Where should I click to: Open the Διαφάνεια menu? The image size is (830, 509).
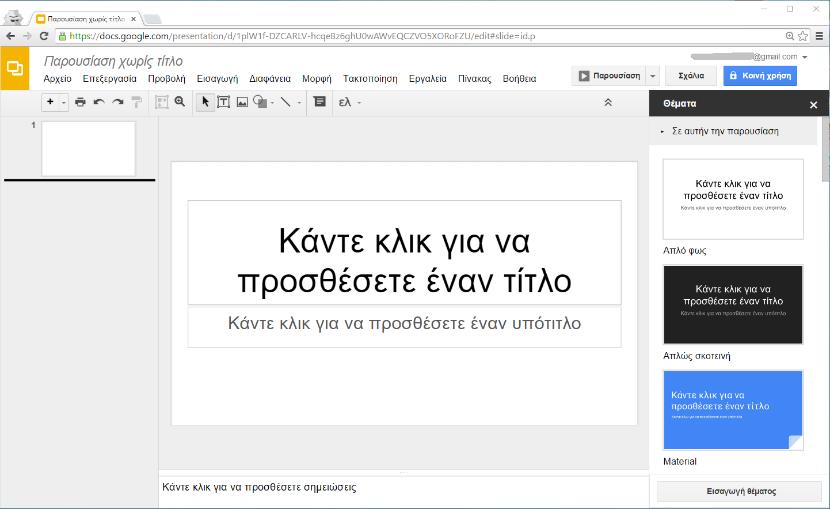[x=270, y=78]
